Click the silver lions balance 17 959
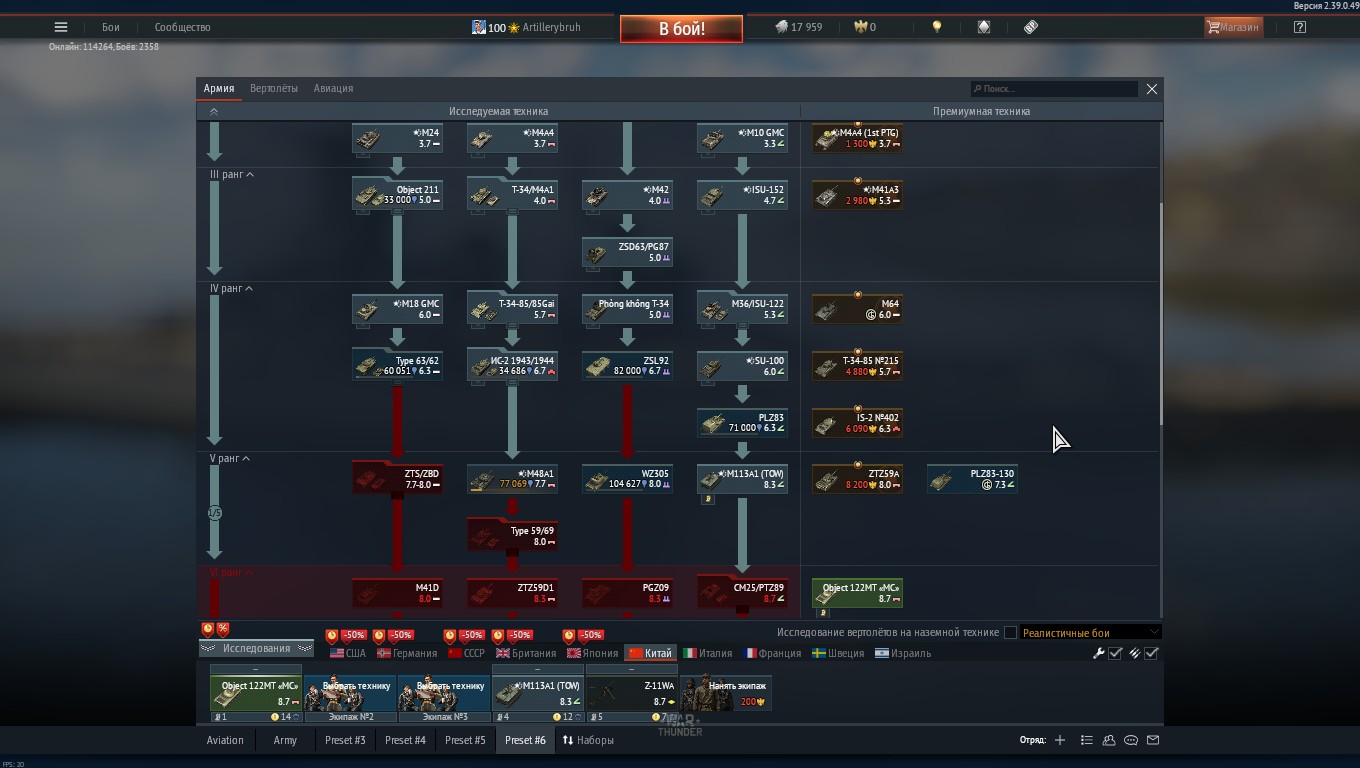This screenshot has height=768, width=1360. click(798, 27)
